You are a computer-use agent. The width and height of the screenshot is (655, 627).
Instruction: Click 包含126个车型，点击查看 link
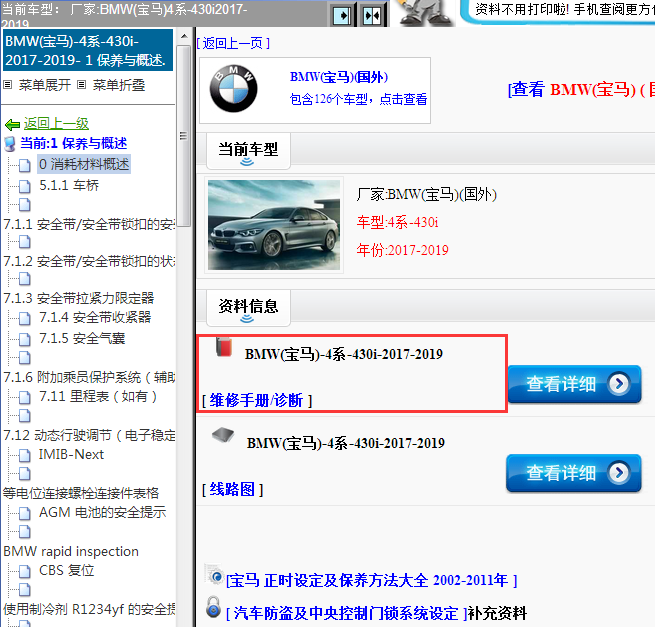pyautogui.click(x=358, y=99)
